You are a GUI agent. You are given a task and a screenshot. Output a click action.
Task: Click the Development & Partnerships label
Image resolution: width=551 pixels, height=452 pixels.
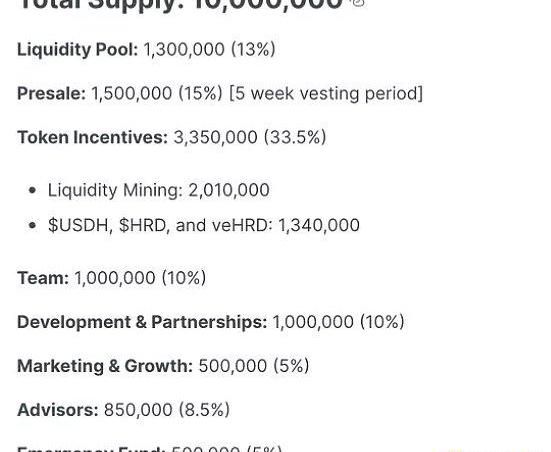(142, 322)
